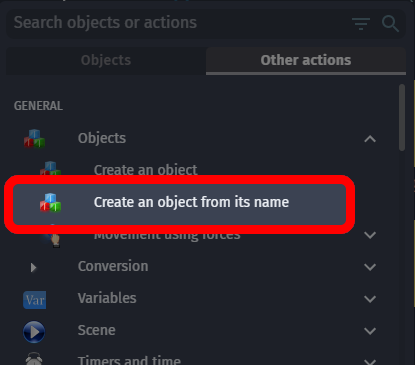Expand the Movement using forces chevron

(x=370, y=235)
